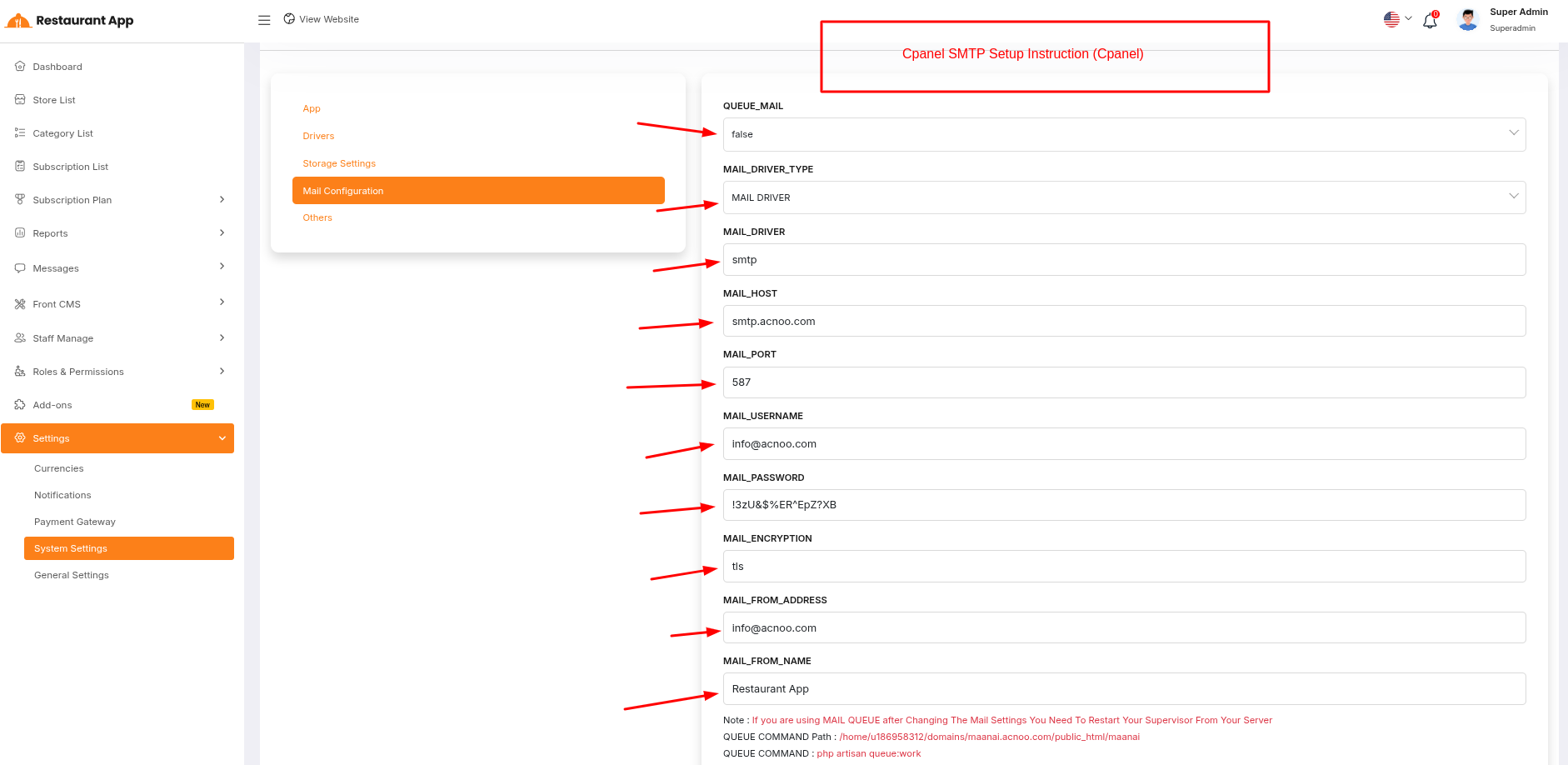This screenshot has width=1568, height=765.
Task: Switch to the Storage Settings tab
Action: [339, 163]
